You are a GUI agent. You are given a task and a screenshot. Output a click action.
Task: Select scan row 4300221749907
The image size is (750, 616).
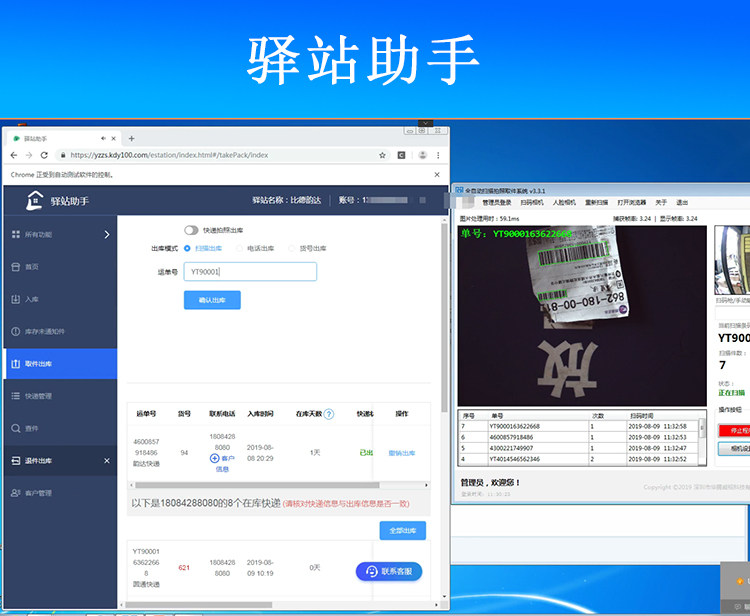[579, 448]
